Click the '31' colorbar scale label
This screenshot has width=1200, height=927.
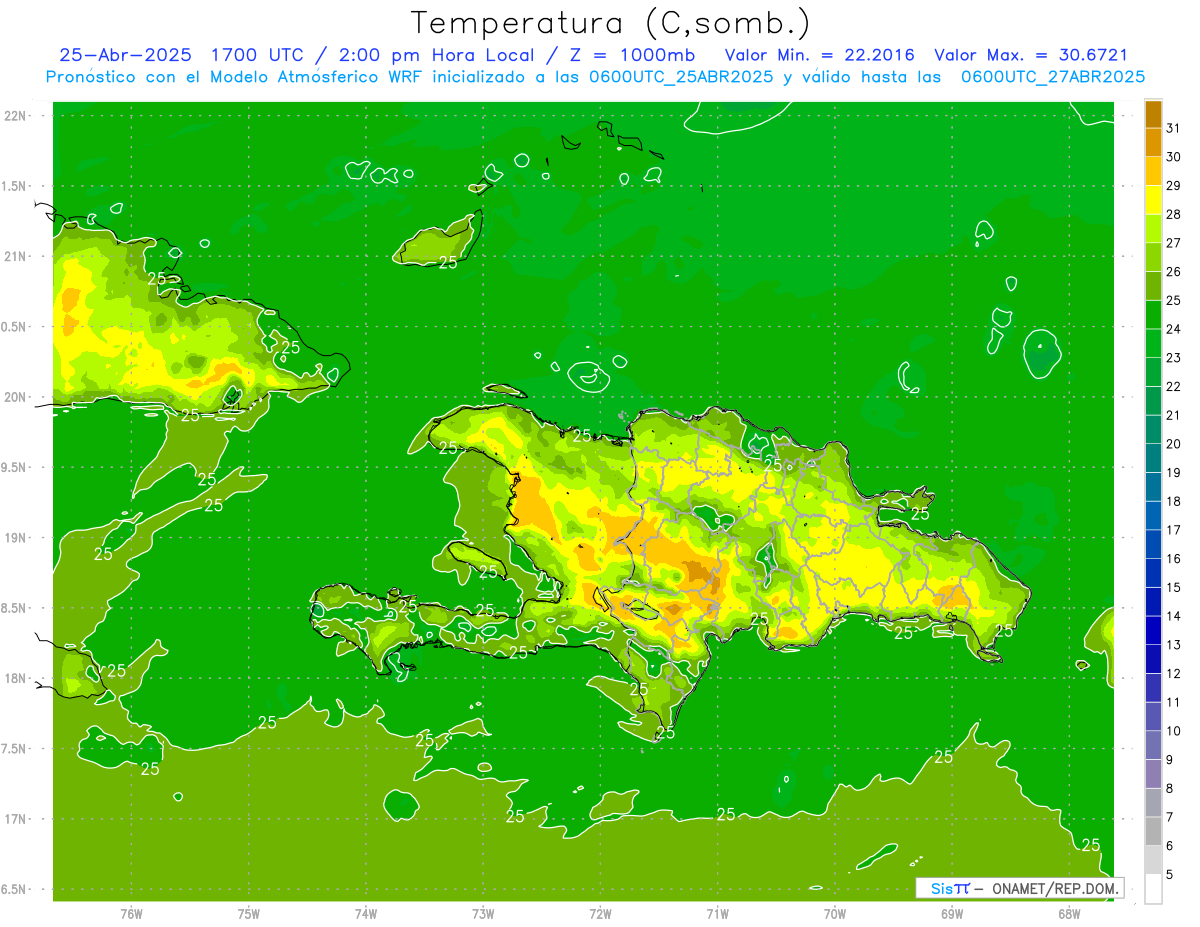click(x=1174, y=128)
